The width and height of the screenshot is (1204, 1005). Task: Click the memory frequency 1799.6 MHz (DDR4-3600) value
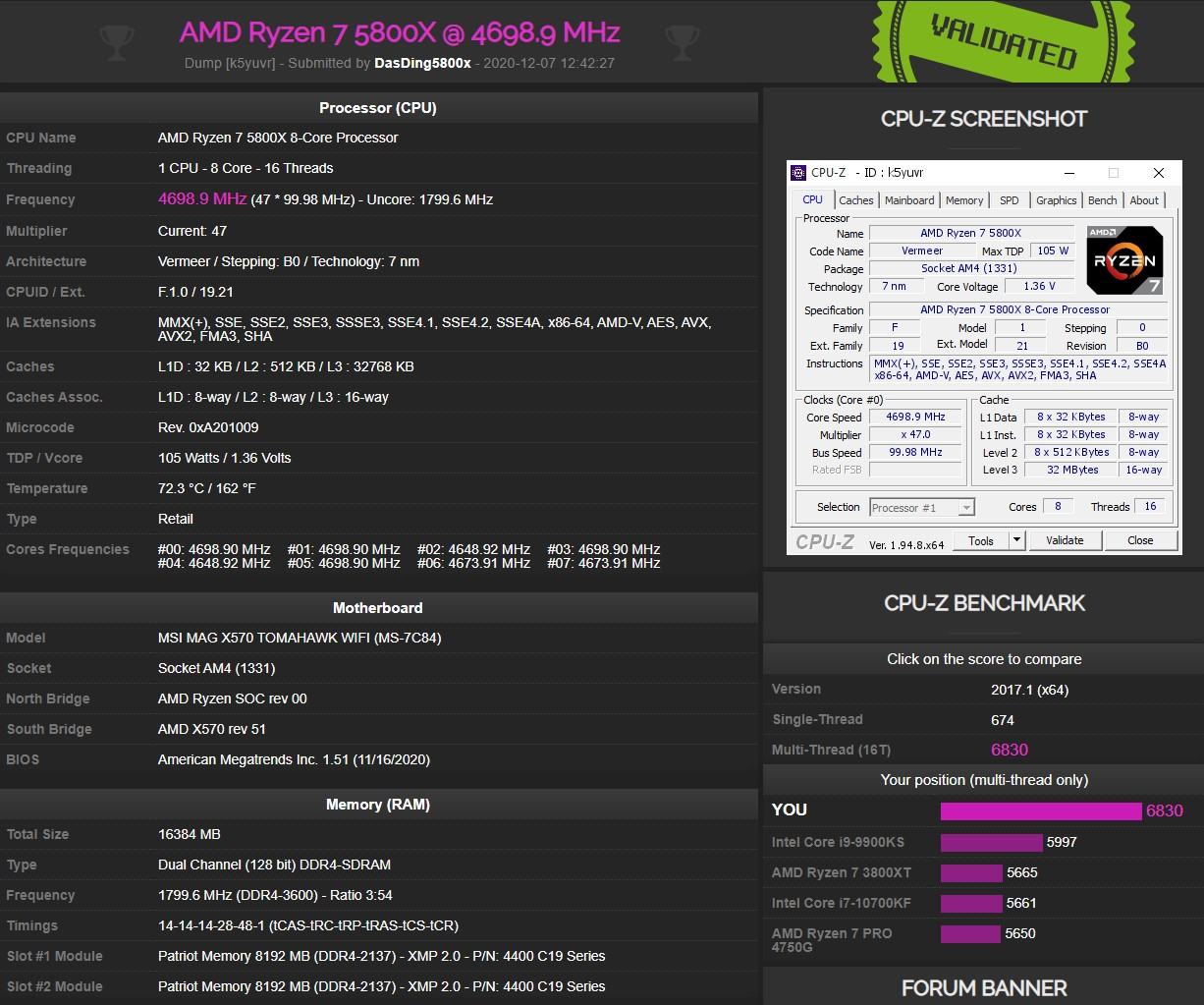point(275,895)
